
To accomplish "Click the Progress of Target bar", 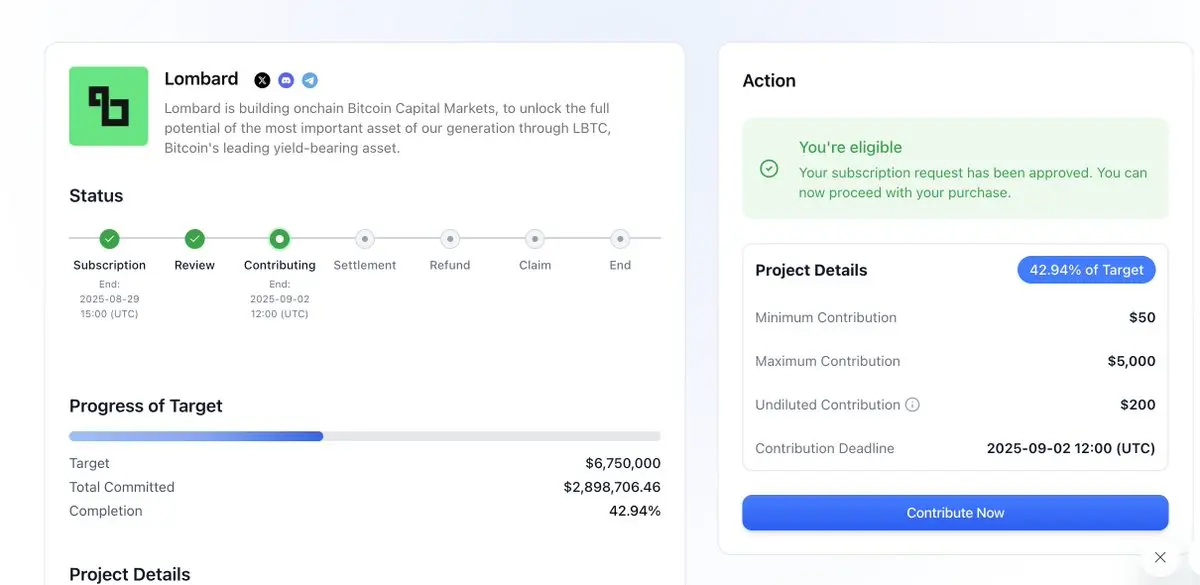I will [365, 436].
